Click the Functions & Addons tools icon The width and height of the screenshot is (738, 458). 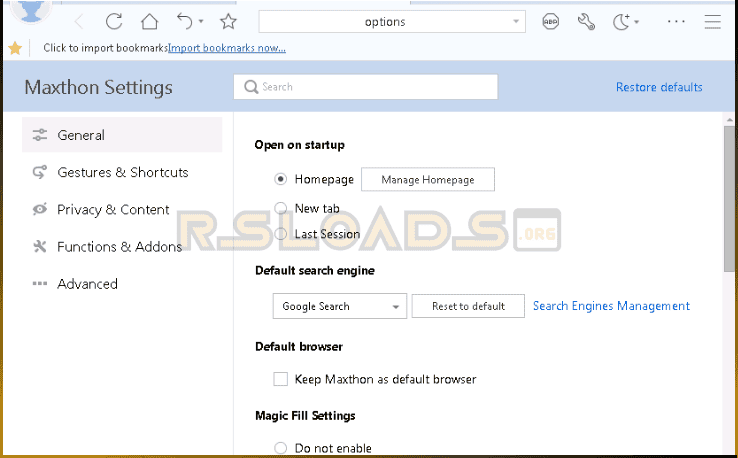point(40,246)
